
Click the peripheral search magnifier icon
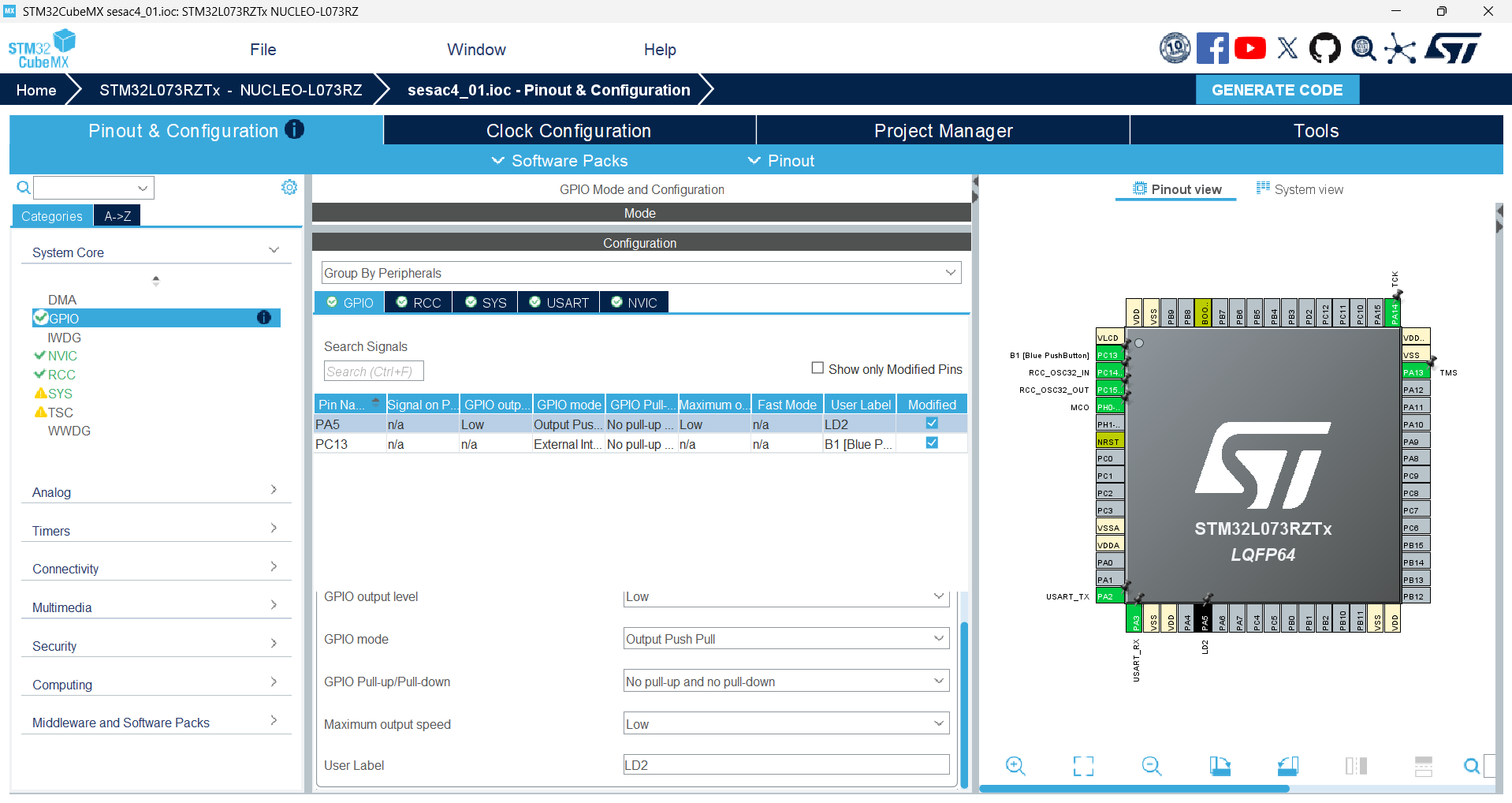tap(24, 188)
